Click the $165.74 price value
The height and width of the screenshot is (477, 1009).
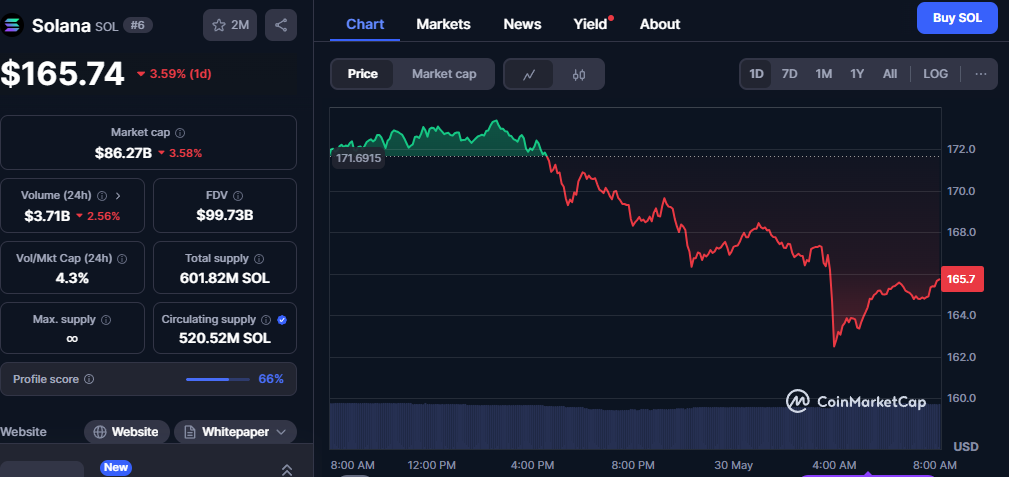point(62,73)
